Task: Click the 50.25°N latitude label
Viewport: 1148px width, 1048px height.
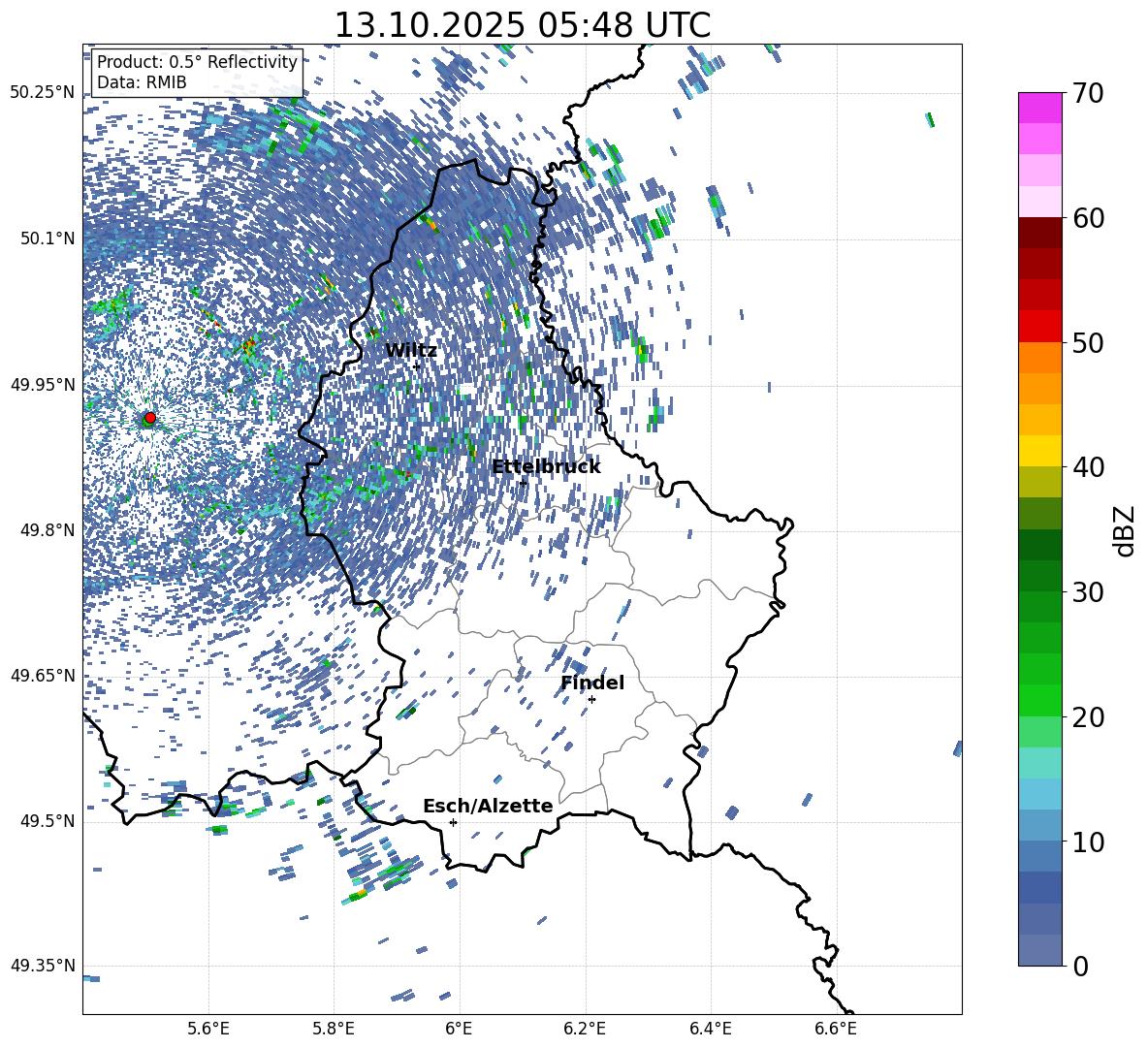Action: point(43,93)
